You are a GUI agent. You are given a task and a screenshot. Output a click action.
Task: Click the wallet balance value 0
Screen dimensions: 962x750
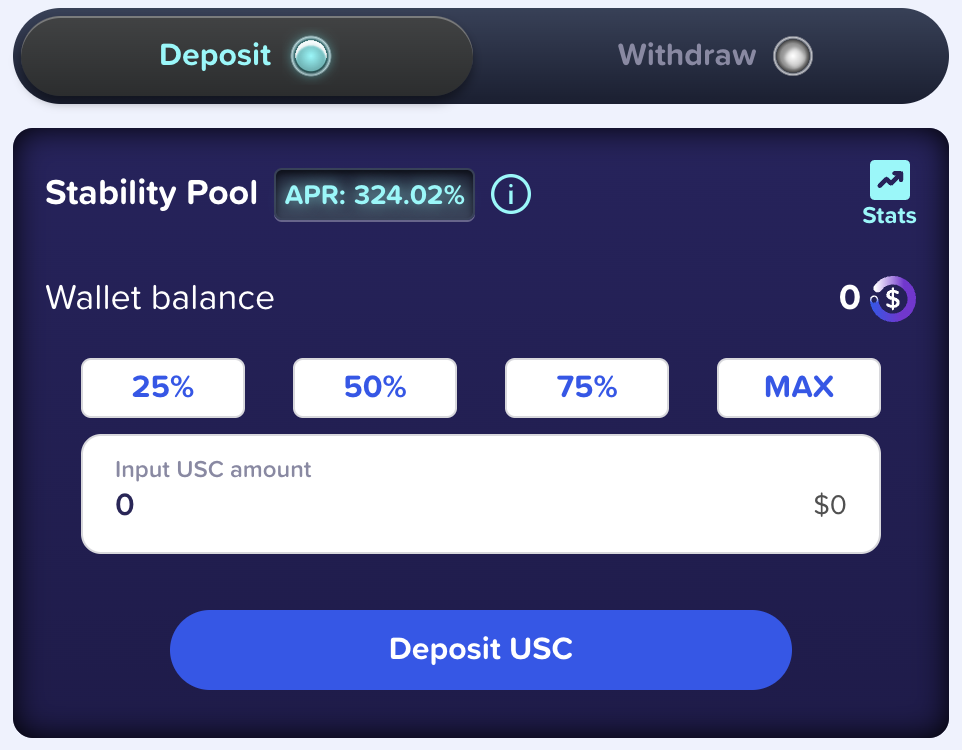pos(849,297)
